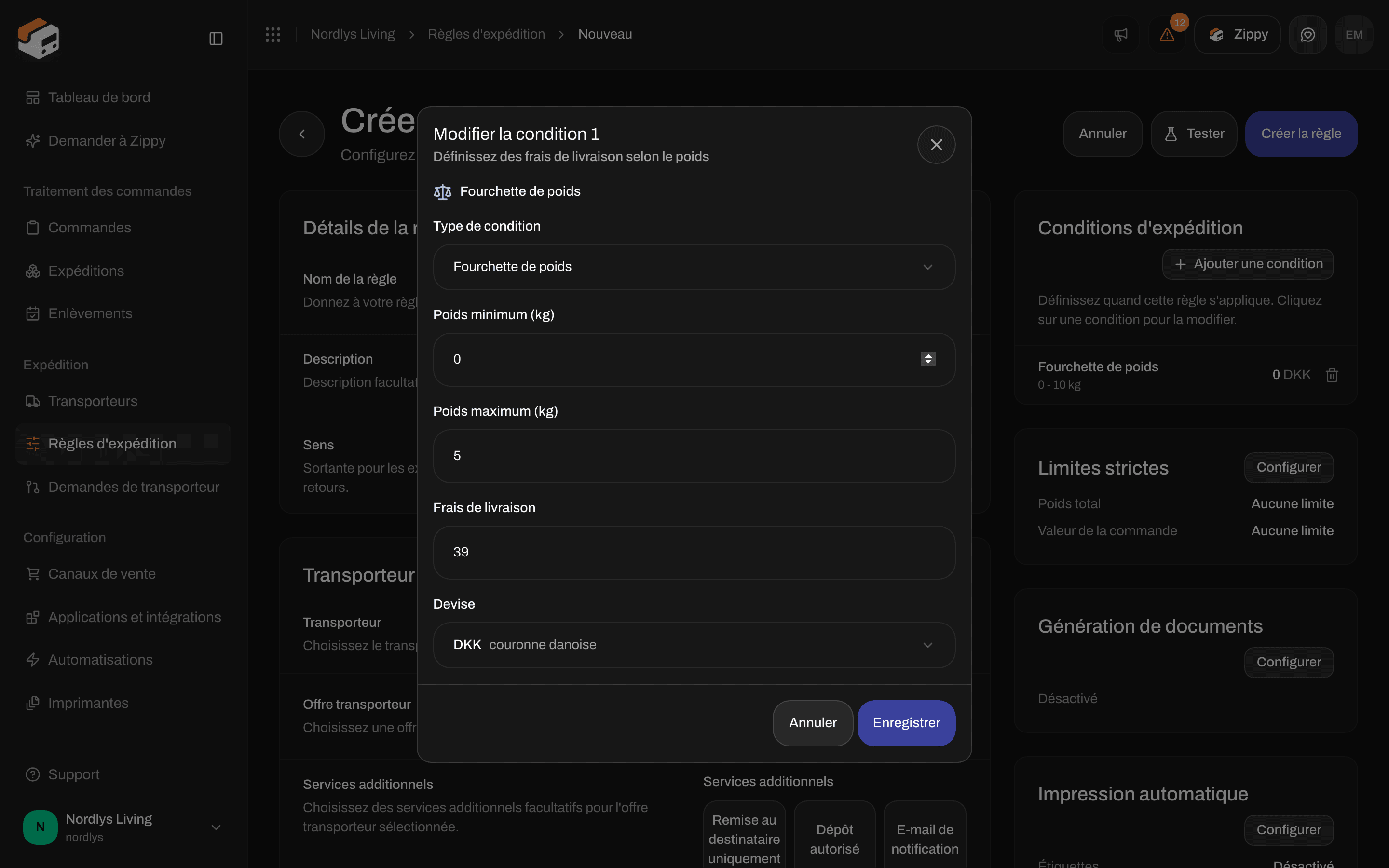Click Ajouter une condition button
Screen dimensions: 1389x868
pyautogui.click(x=1248, y=264)
